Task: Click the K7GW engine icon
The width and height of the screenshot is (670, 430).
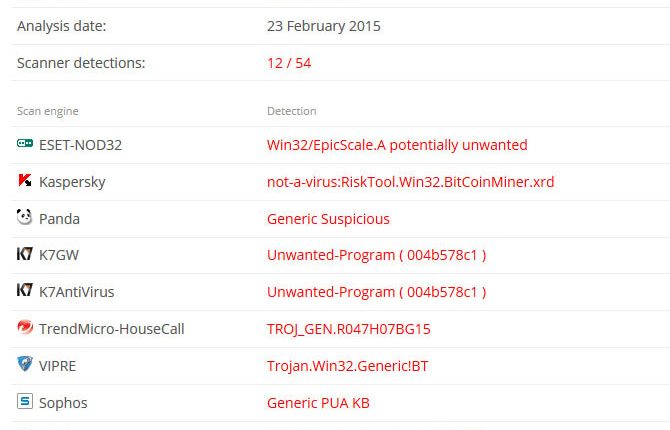Action: click(x=25, y=255)
